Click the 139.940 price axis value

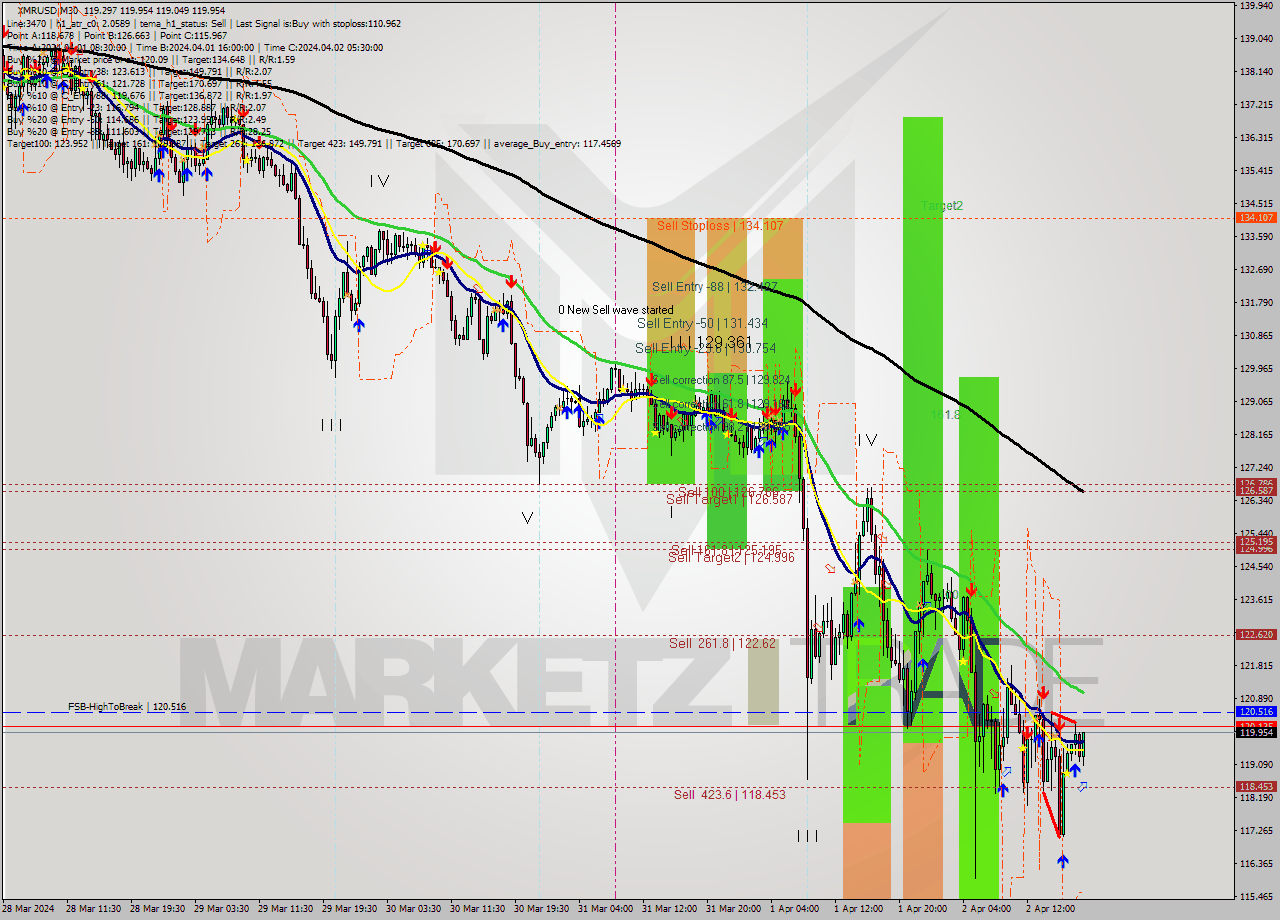[1256, 5]
